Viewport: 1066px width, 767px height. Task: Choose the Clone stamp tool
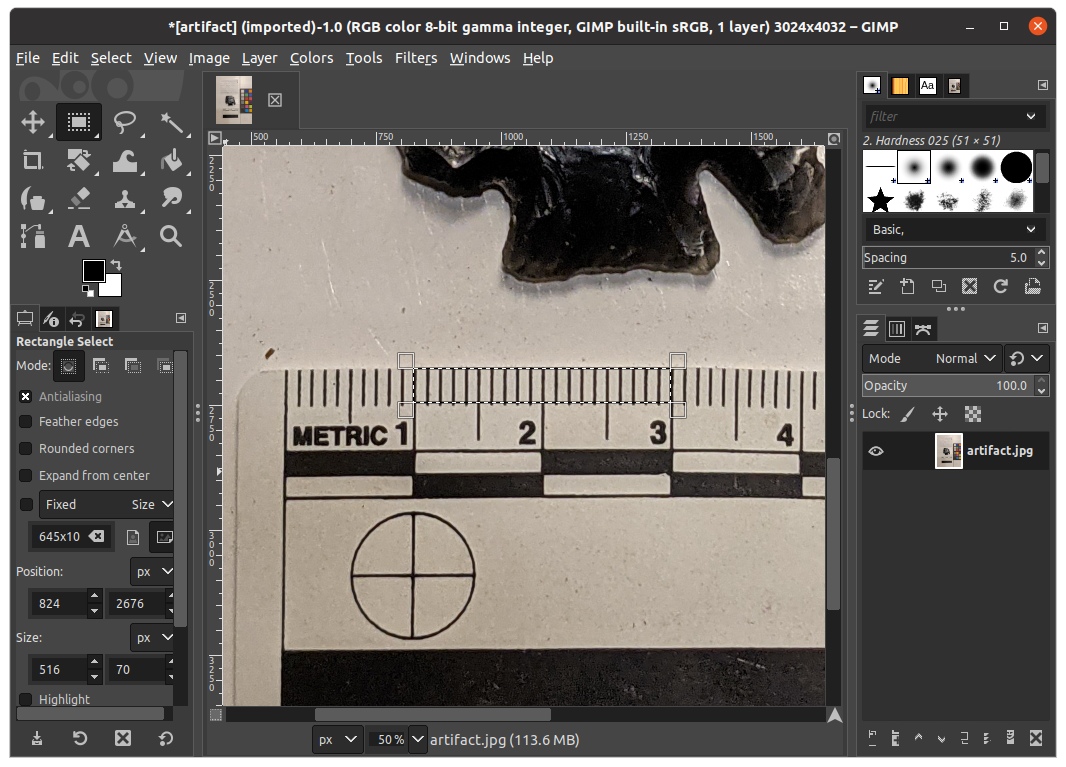coord(125,199)
